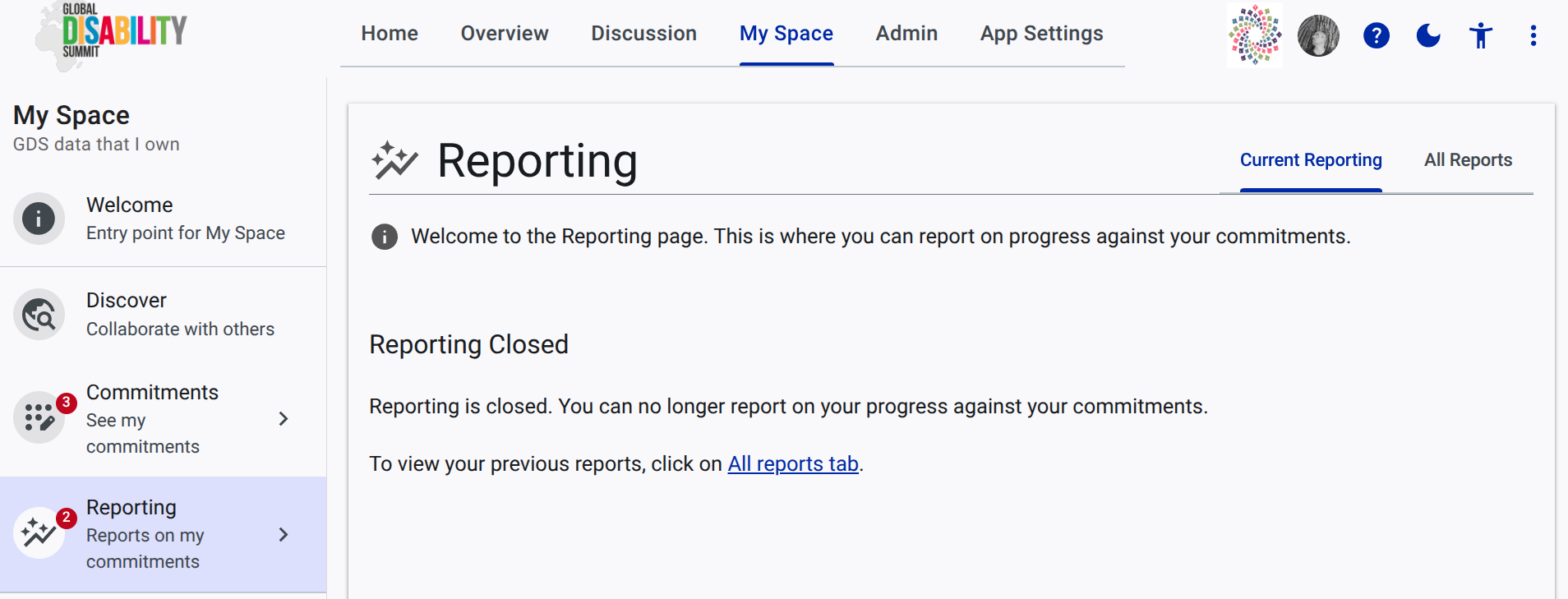Click the info icon beside welcome message
Image resolution: width=1568 pixels, height=599 pixels.
[385, 237]
